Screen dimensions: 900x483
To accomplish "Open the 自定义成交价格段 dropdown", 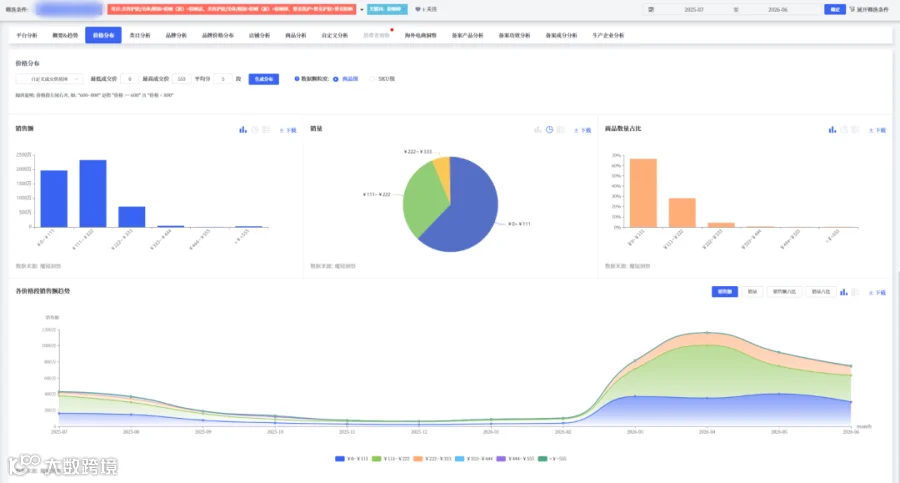I will tap(49, 79).
